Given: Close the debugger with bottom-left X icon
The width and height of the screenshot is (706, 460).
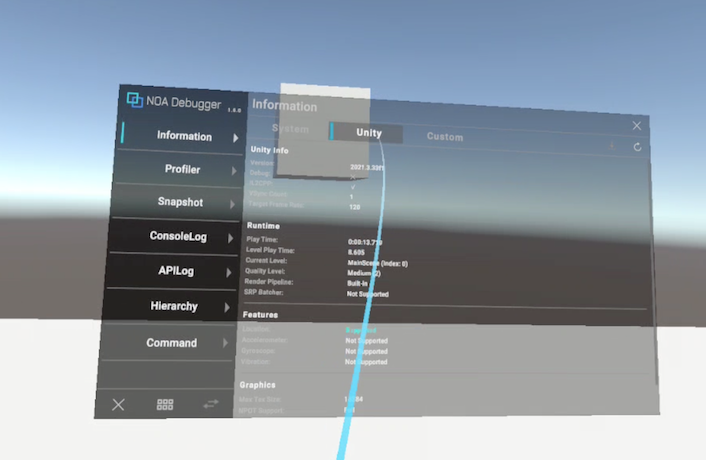Looking at the screenshot, I should tap(118, 405).
